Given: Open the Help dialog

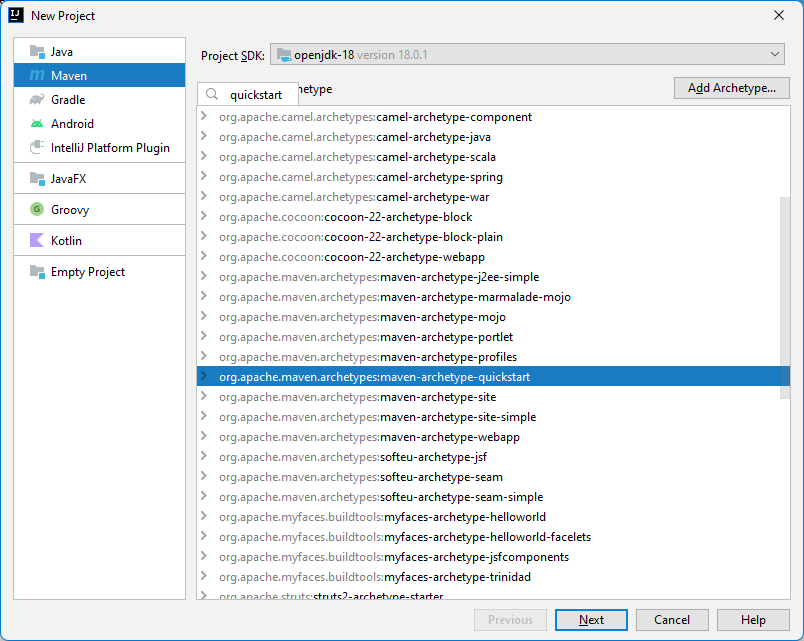Looking at the screenshot, I should pos(751,619).
